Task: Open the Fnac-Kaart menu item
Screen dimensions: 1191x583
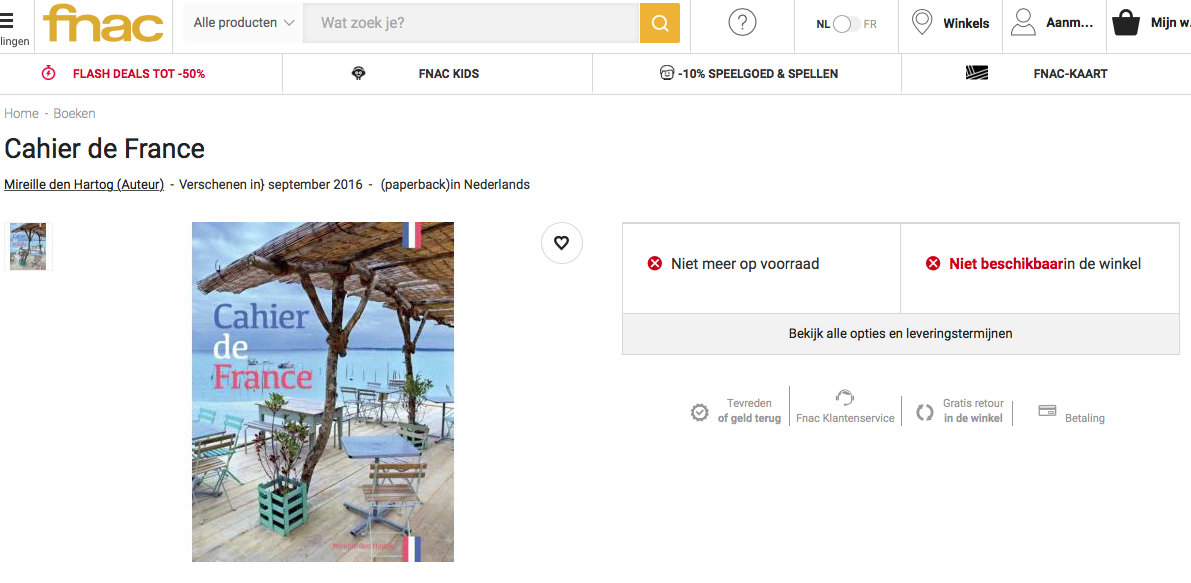Action: (1070, 74)
